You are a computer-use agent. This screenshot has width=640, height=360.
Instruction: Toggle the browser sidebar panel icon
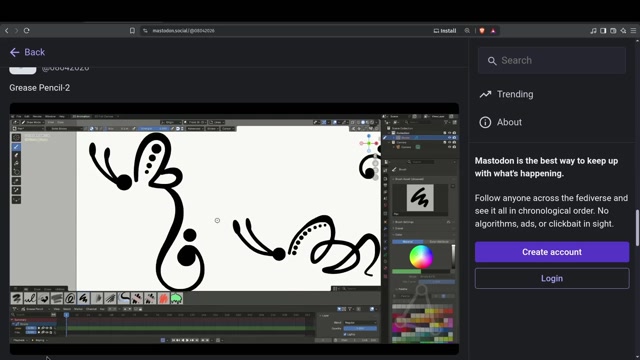pyautogui.click(x=603, y=31)
